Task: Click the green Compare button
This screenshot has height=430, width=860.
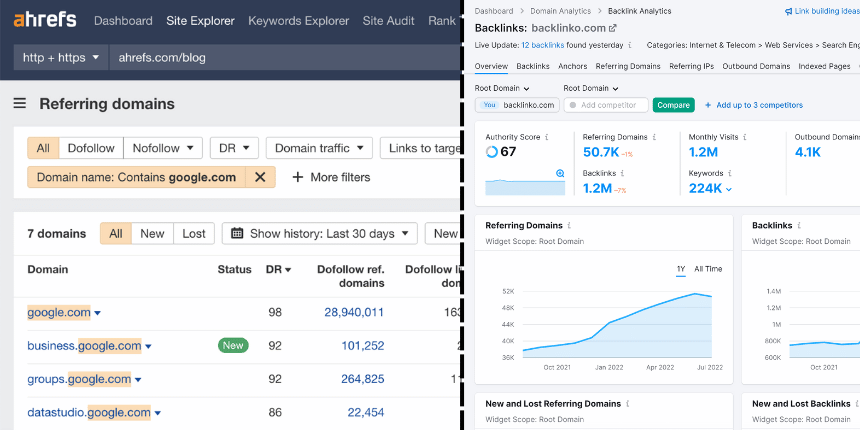Action: pos(674,105)
